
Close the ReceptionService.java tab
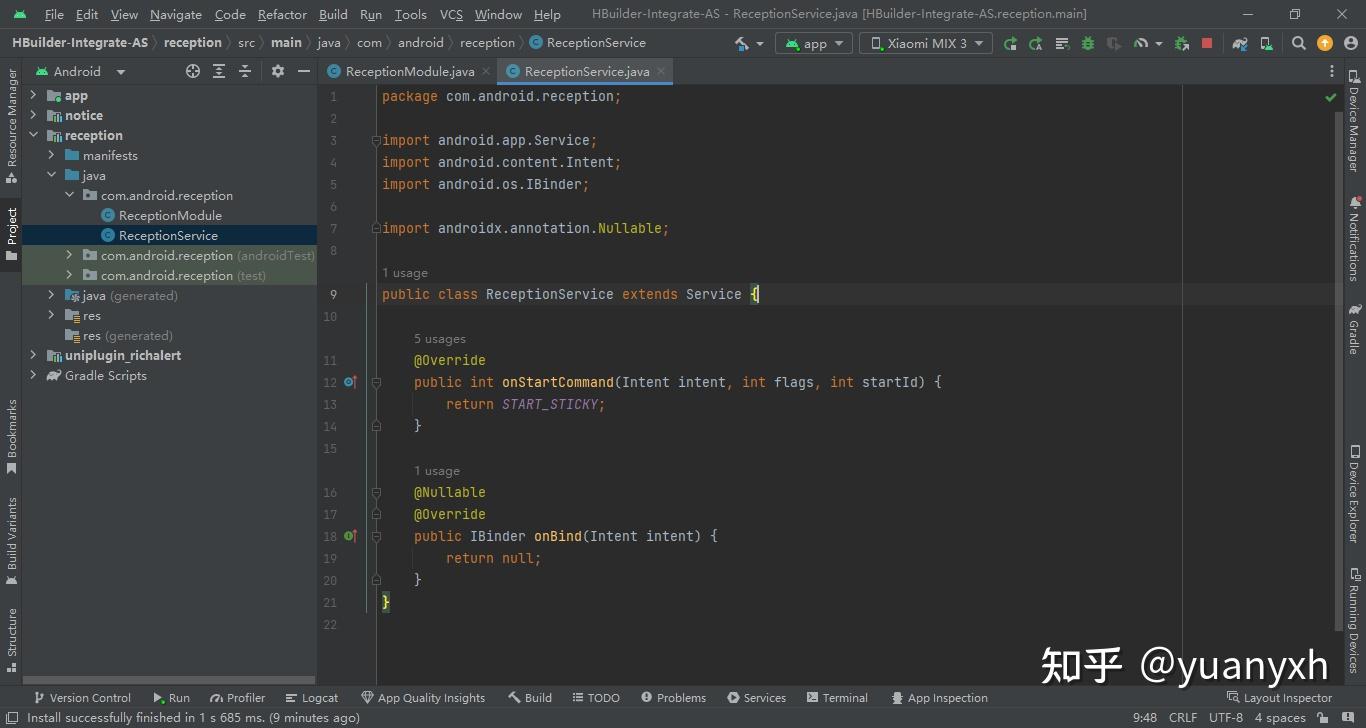click(x=661, y=71)
